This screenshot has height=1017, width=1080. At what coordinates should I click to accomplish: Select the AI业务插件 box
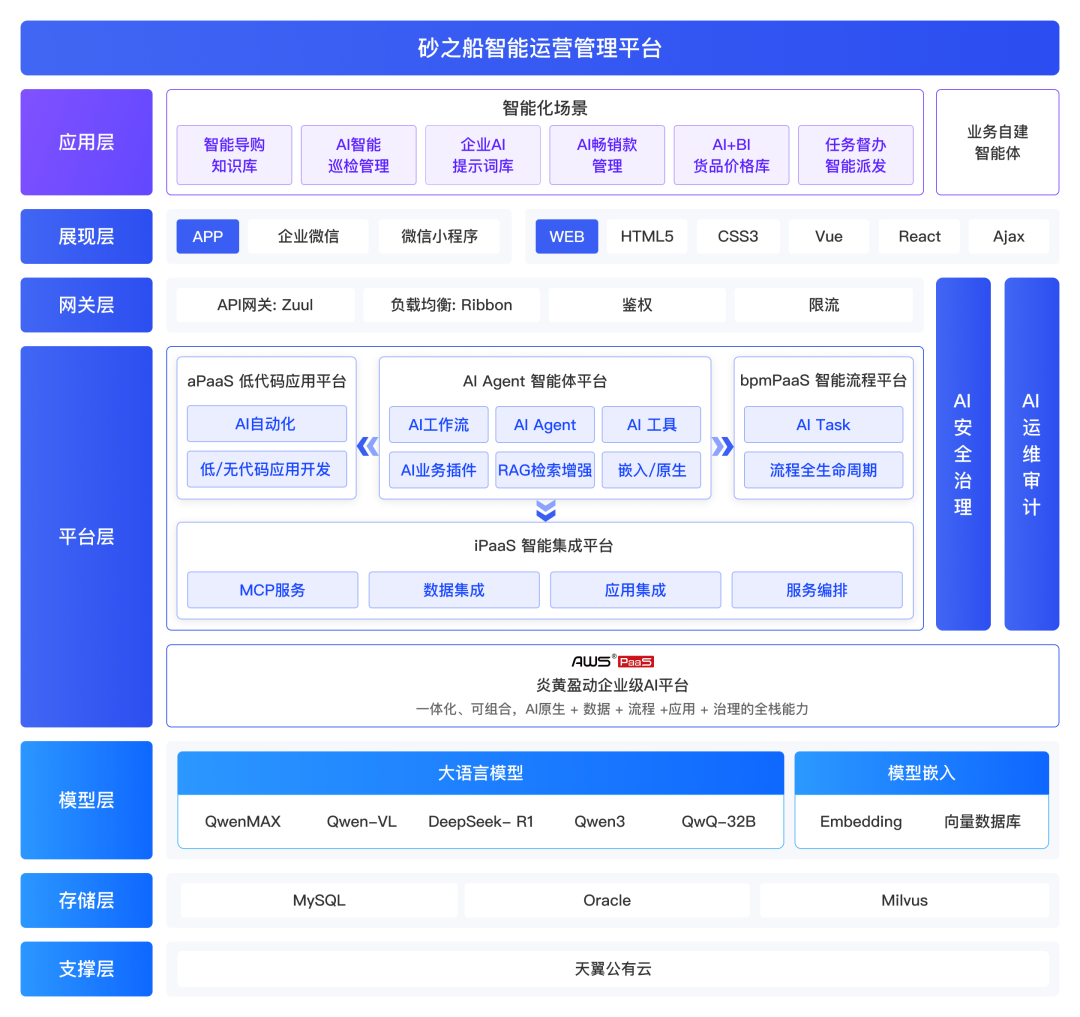tap(439, 470)
